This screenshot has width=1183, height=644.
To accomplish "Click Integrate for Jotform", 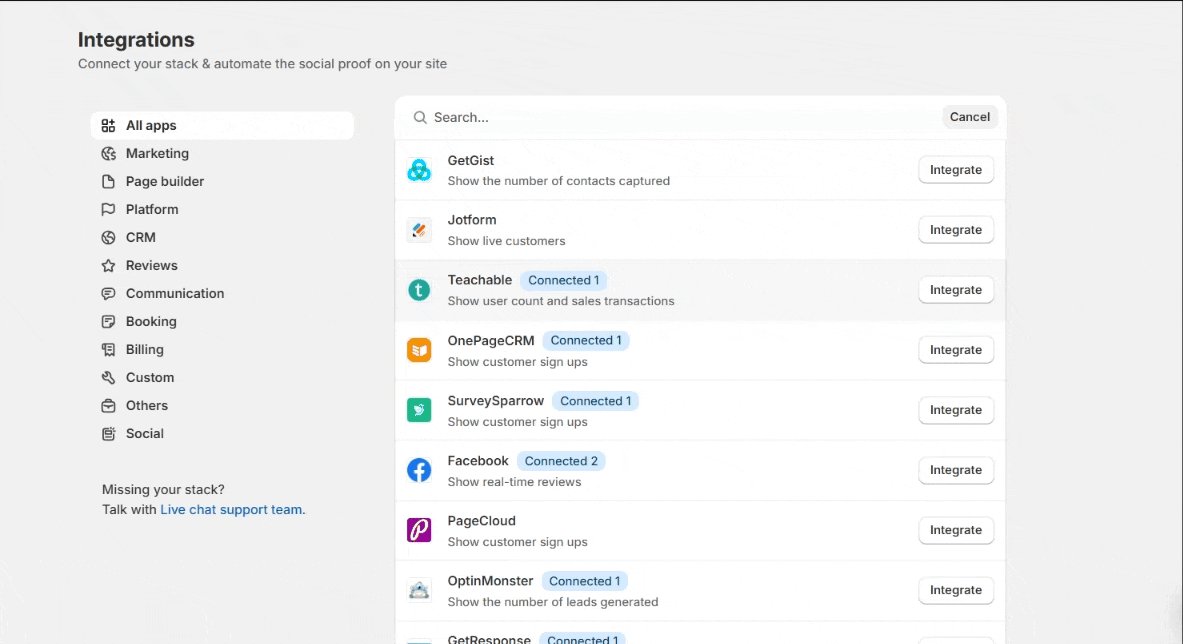I will (x=956, y=230).
